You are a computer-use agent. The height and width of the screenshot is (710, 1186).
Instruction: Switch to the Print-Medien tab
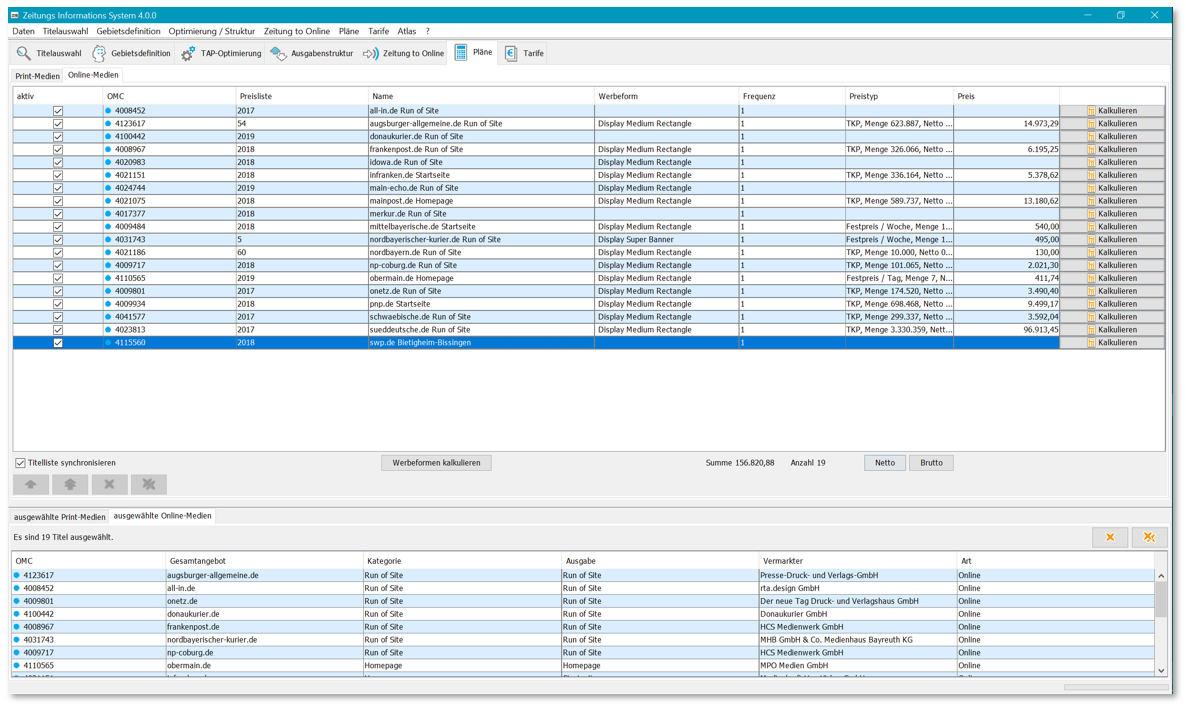pos(37,76)
